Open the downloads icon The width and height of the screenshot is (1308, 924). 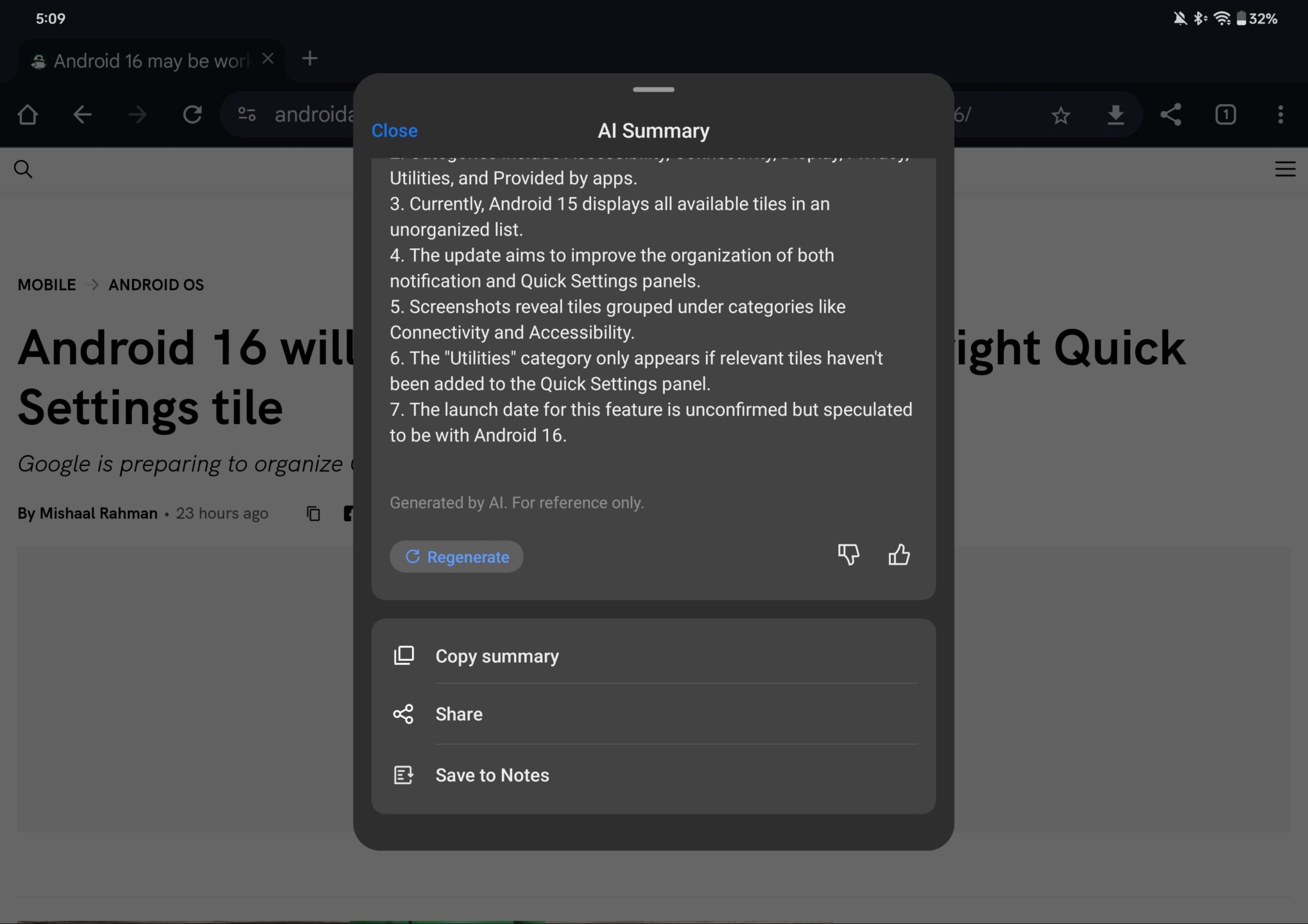(x=1116, y=116)
